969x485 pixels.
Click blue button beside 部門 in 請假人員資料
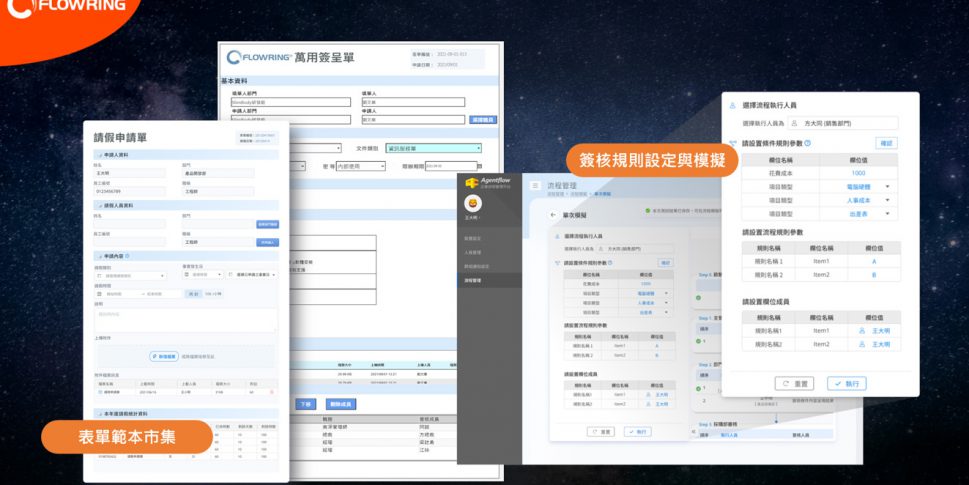tap(268, 224)
